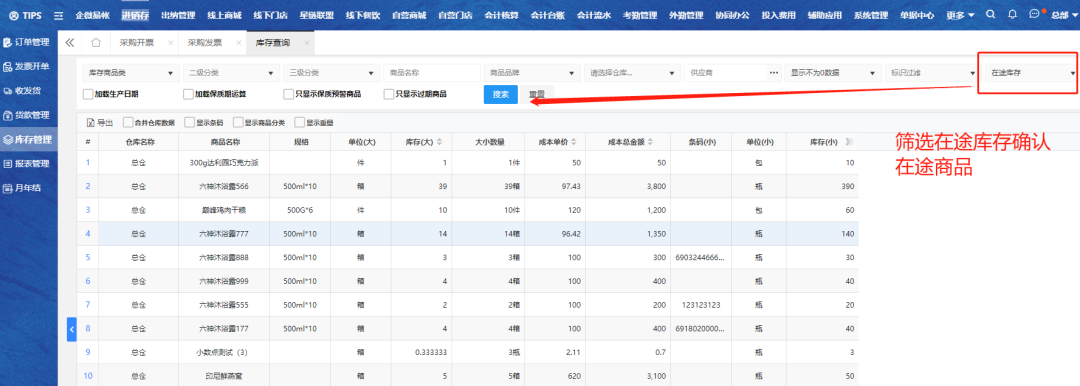Switch to the 采购发票 tab

click(x=204, y=43)
